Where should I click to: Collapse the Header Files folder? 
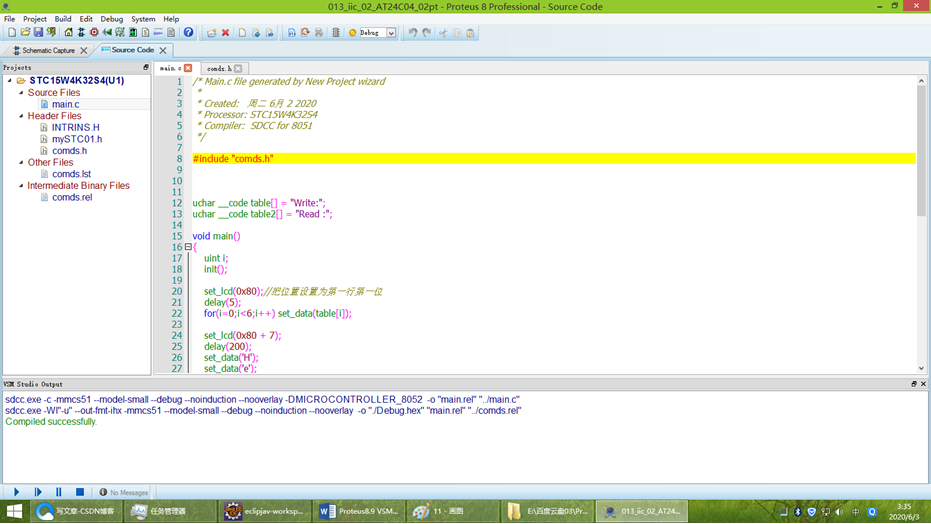(x=21, y=116)
